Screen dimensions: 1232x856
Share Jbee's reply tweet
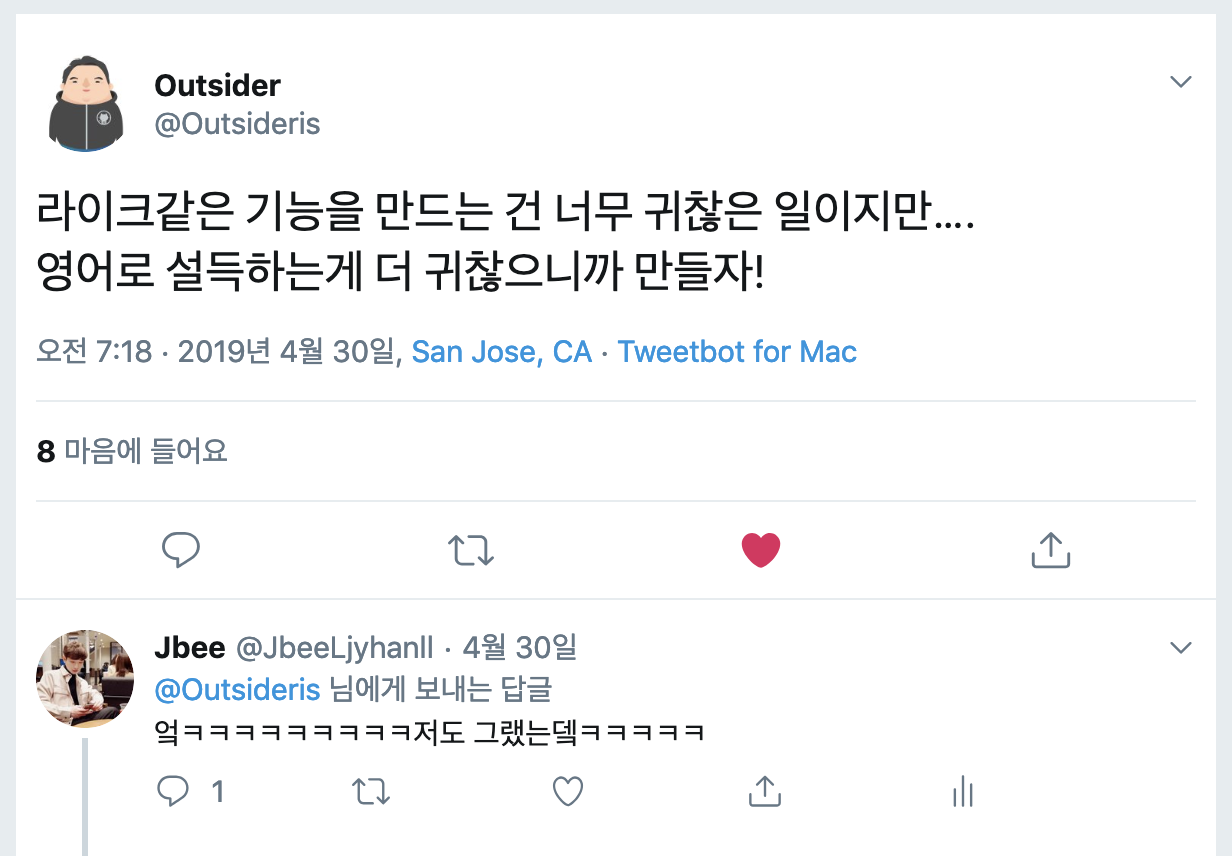click(764, 792)
